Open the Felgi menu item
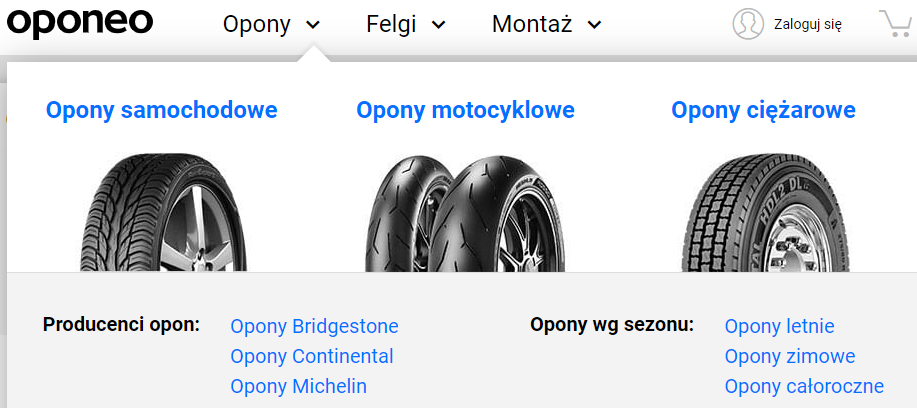This screenshot has height=408, width=917. [391, 24]
